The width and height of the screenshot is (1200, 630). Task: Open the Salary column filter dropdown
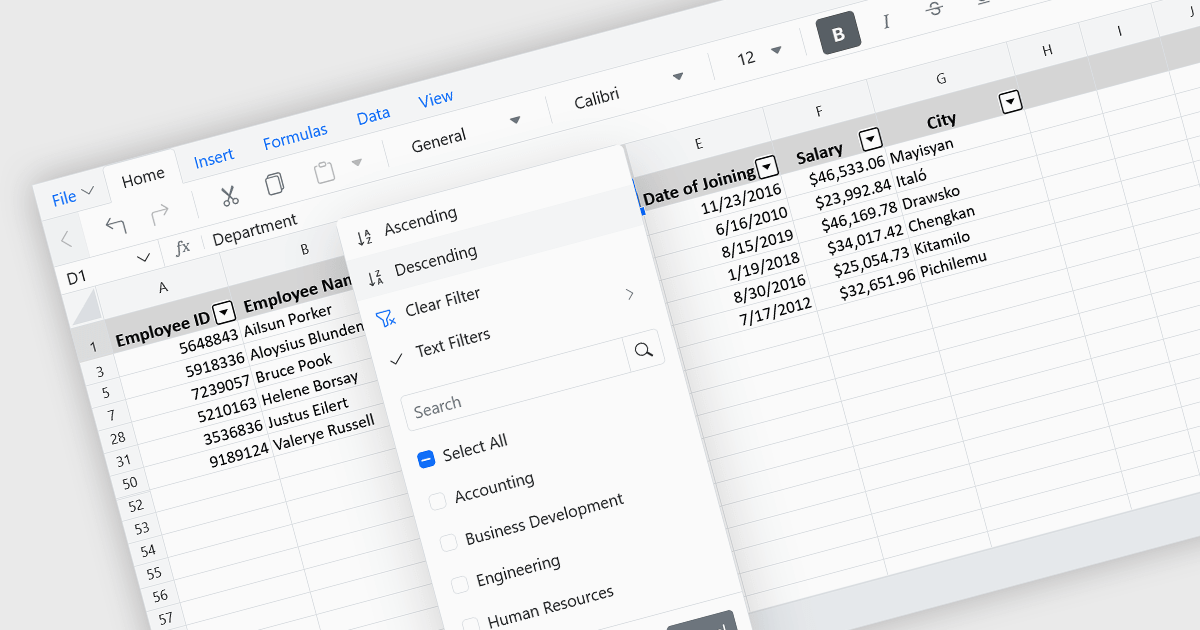871,139
